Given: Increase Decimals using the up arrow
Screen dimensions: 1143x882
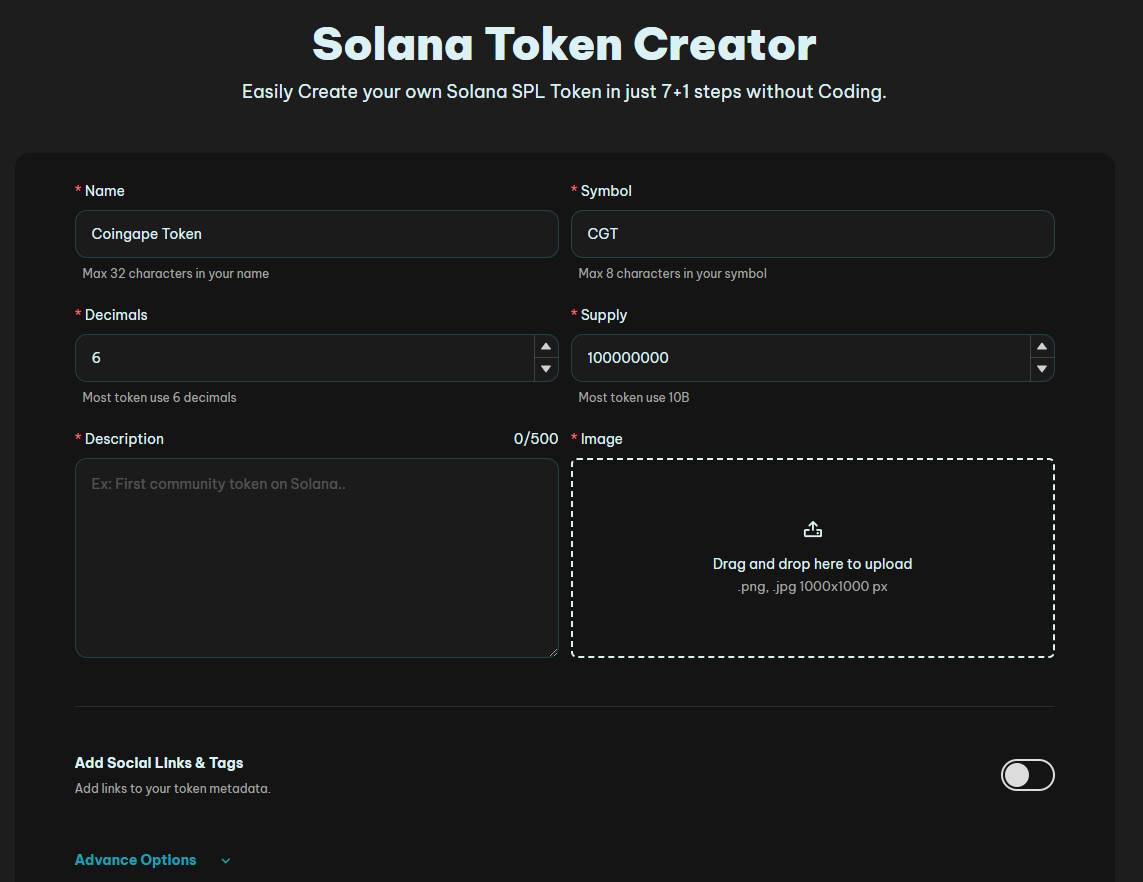Looking at the screenshot, I should click(x=546, y=347).
